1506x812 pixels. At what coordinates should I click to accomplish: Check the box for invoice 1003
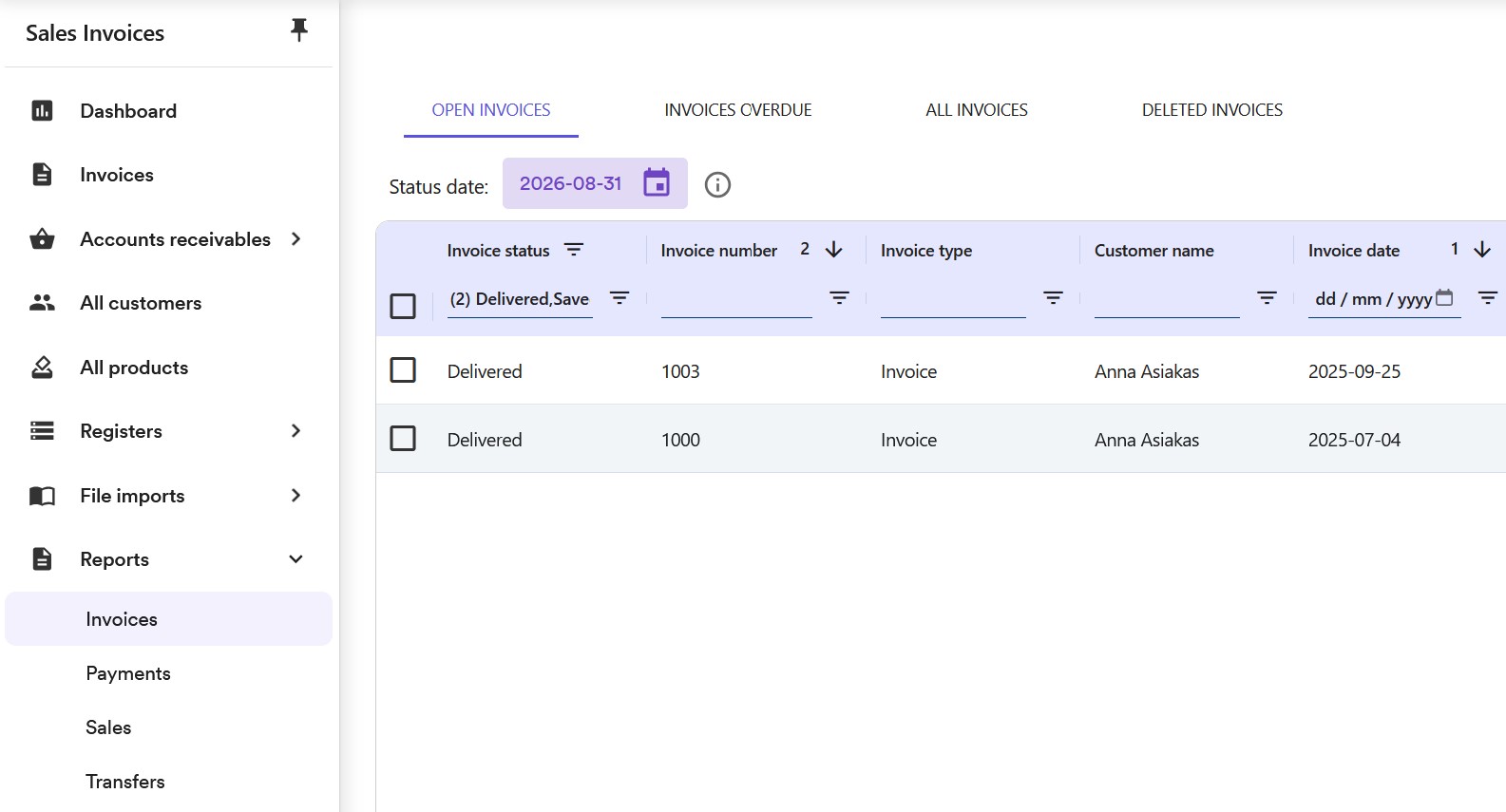403,369
